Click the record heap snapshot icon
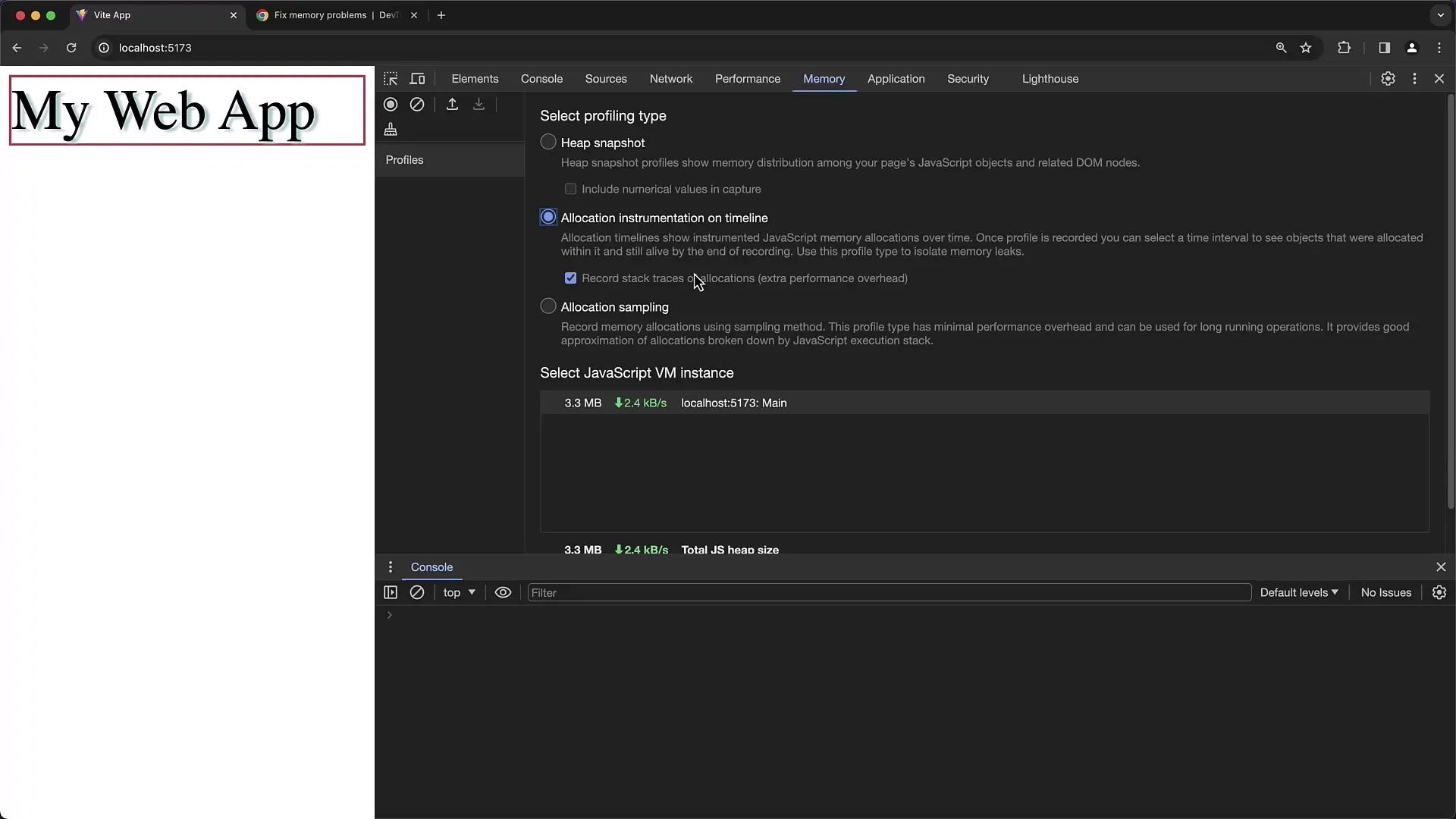The height and width of the screenshot is (819, 1456). tap(391, 104)
